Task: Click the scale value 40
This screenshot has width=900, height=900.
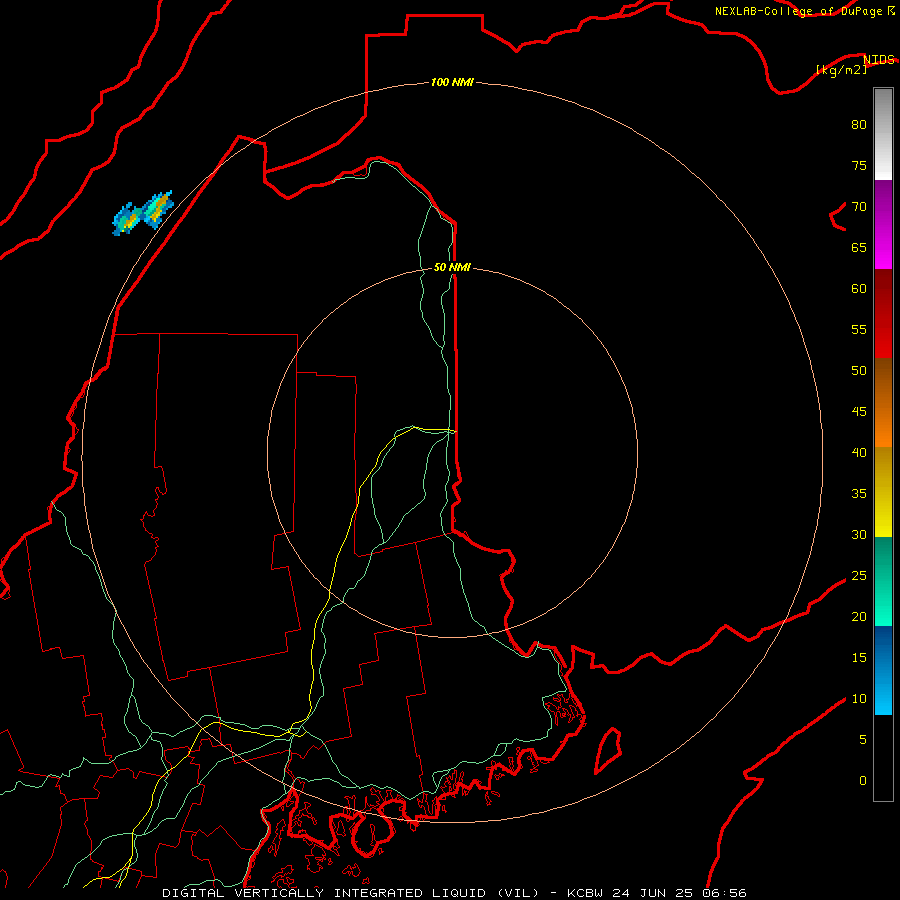Action: pyautogui.click(x=859, y=453)
